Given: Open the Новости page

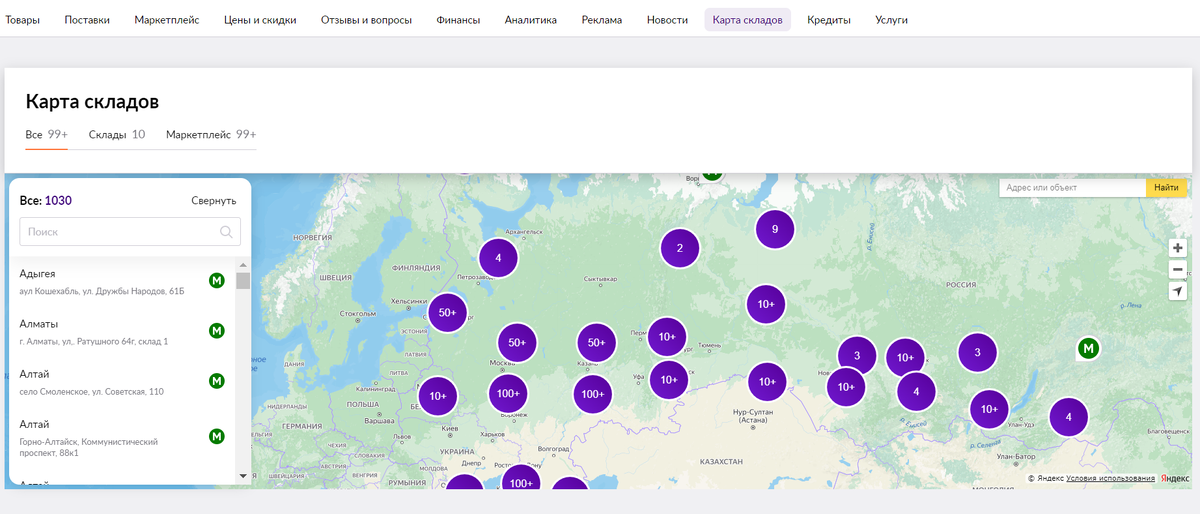Looking at the screenshot, I should click(667, 20).
